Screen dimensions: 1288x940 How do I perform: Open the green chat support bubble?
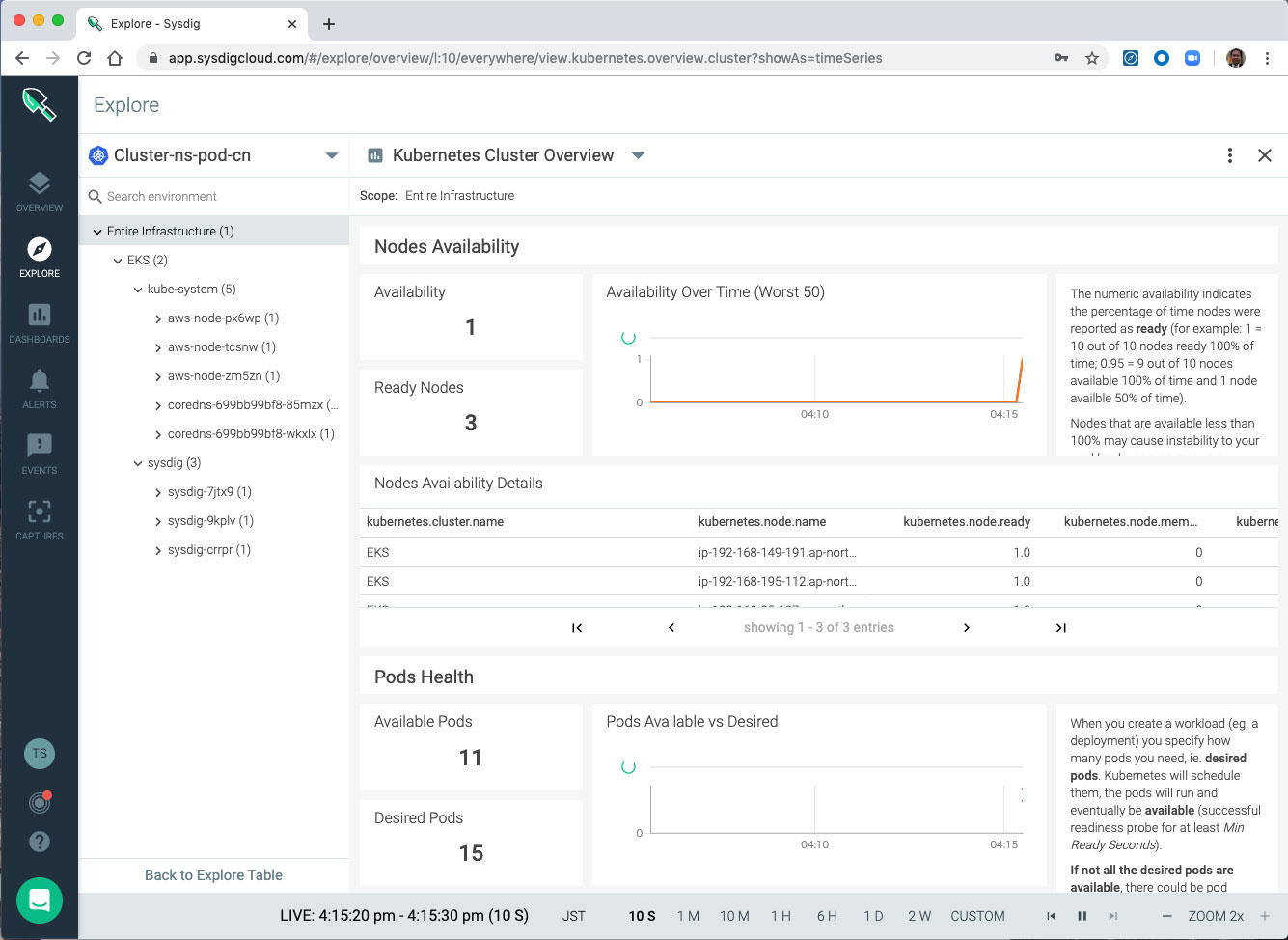click(40, 899)
